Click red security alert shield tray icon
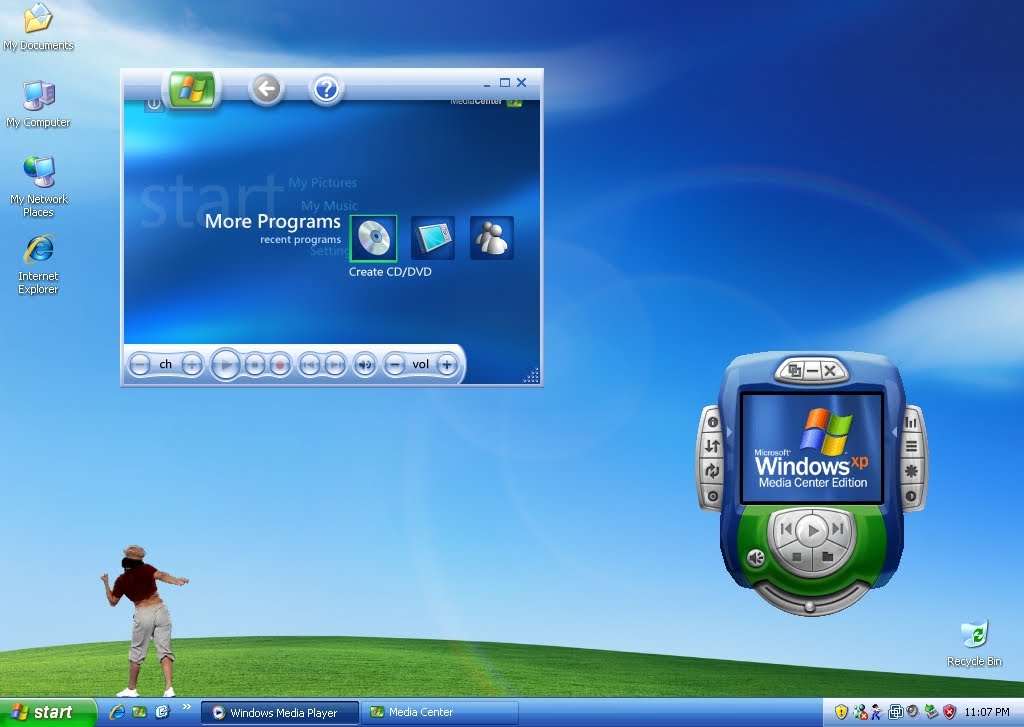1024x727 pixels. tap(950, 712)
